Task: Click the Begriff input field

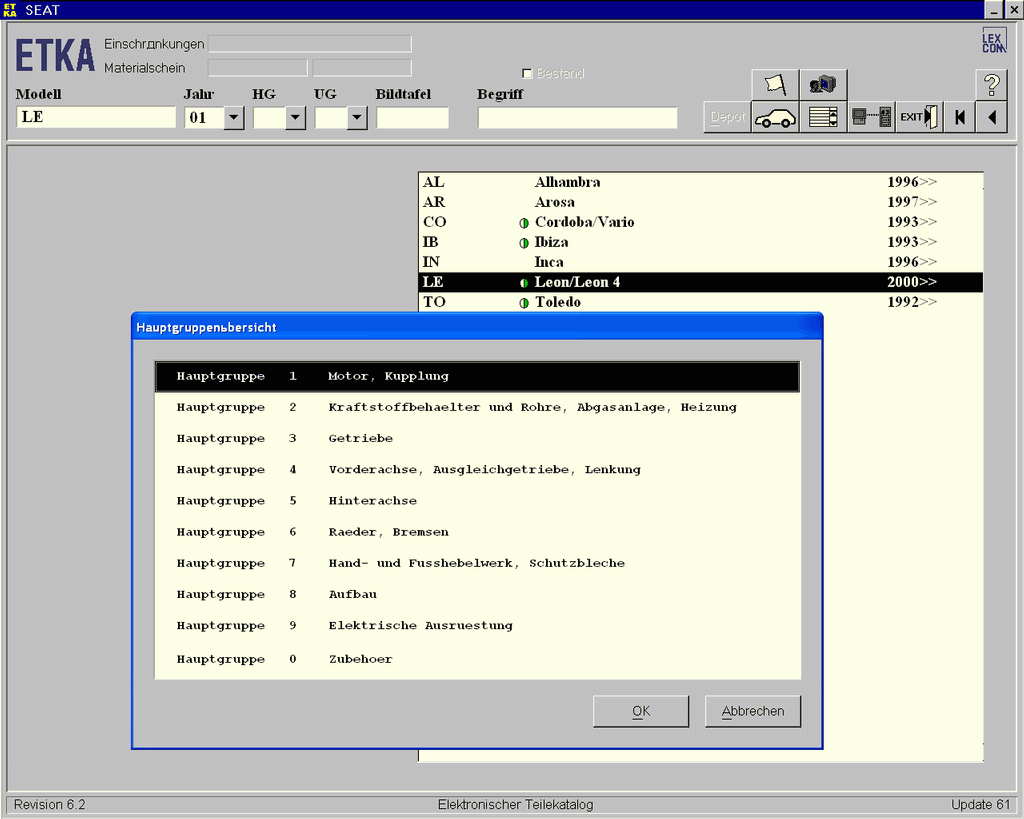Action: (577, 118)
